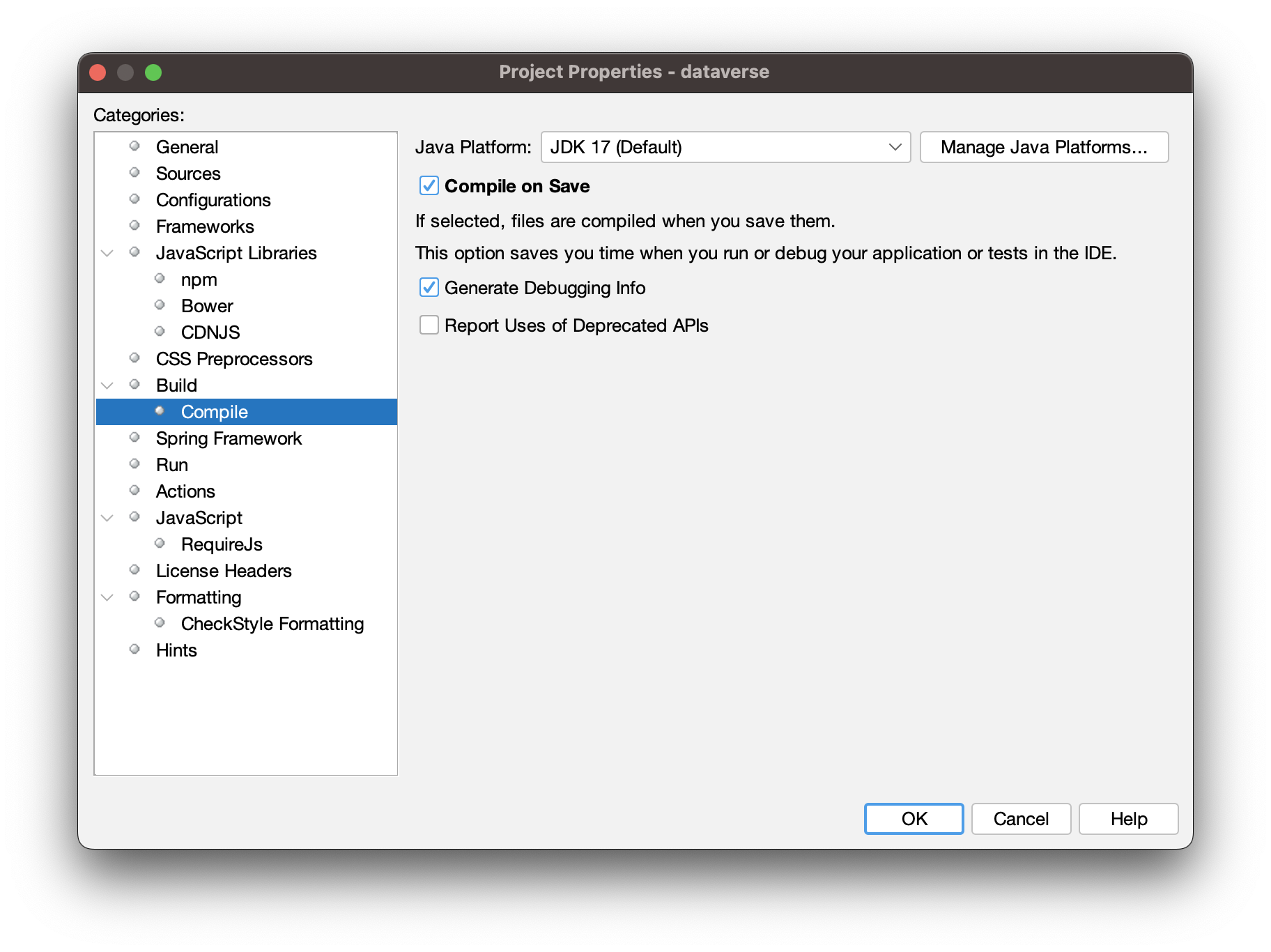Click the bullet icon next to Hints
The height and width of the screenshot is (952, 1271).
[x=134, y=650]
